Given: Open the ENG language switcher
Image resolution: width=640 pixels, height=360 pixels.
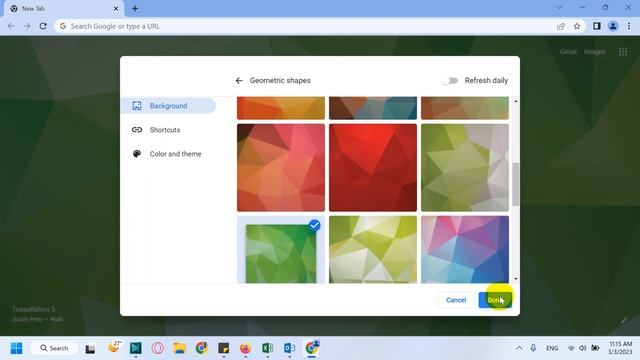Looking at the screenshot, I should [x=552, y=348].
